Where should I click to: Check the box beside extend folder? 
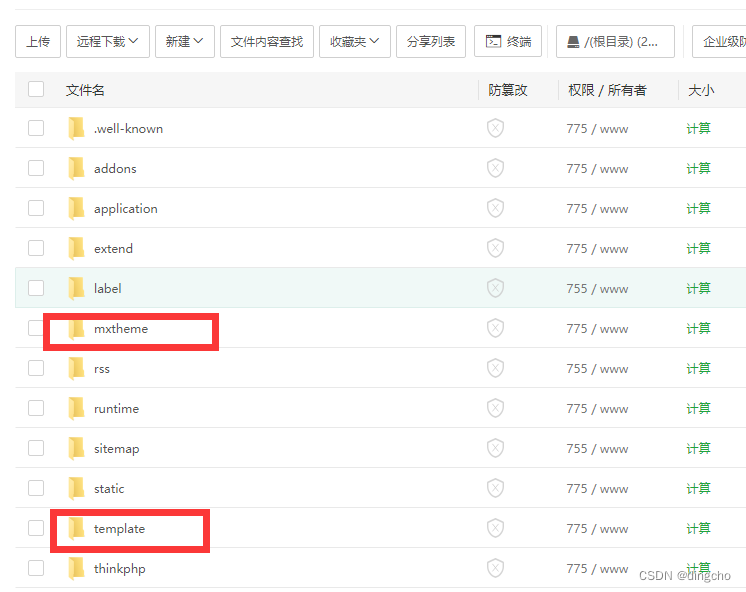pyautogui.click(x=36, y=248)
